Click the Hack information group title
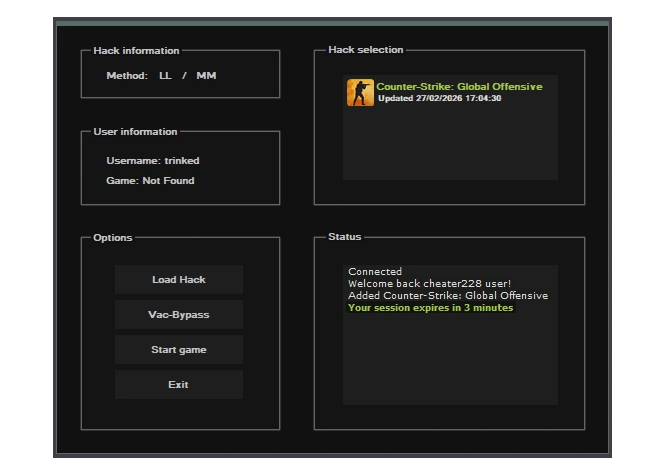The width and height of the screenshot is (664, 475). tap(136, 51)
